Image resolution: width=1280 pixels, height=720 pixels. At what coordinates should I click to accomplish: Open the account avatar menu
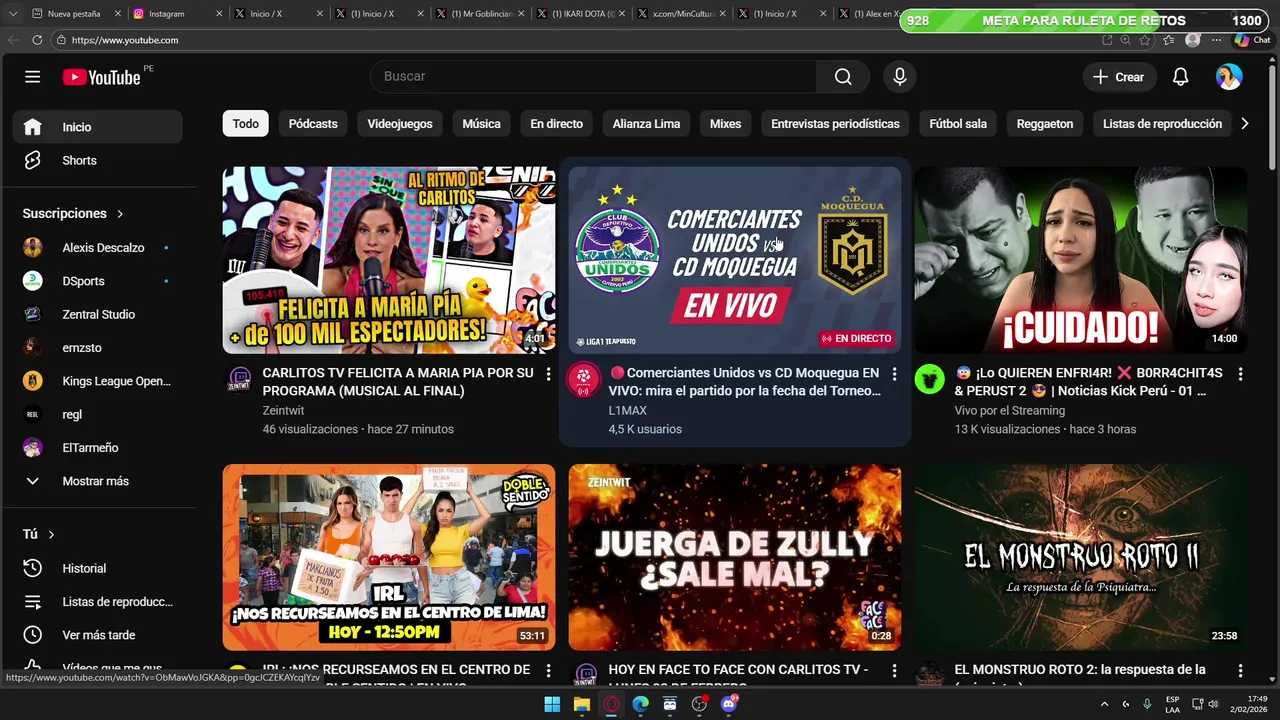[1229, 77]
